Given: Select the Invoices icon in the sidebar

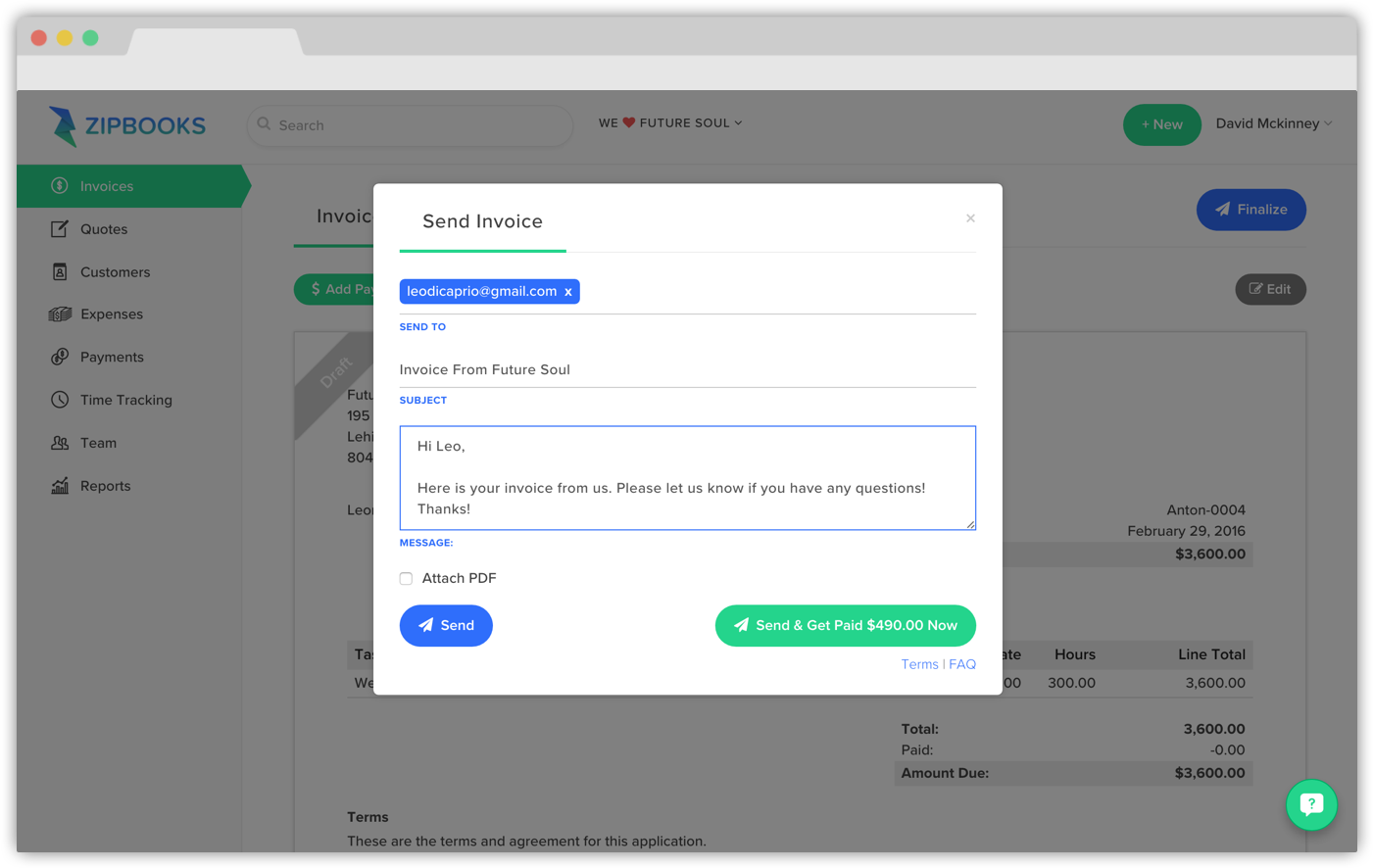Looking at the screenshot, I should click(x=60, y=185).
